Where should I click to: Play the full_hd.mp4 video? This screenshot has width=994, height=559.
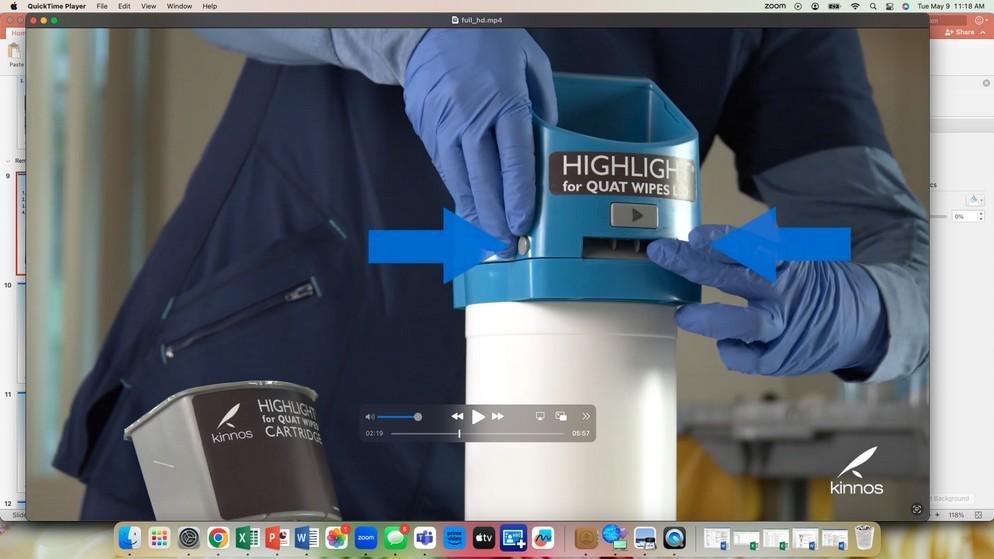tap(478, 416)
